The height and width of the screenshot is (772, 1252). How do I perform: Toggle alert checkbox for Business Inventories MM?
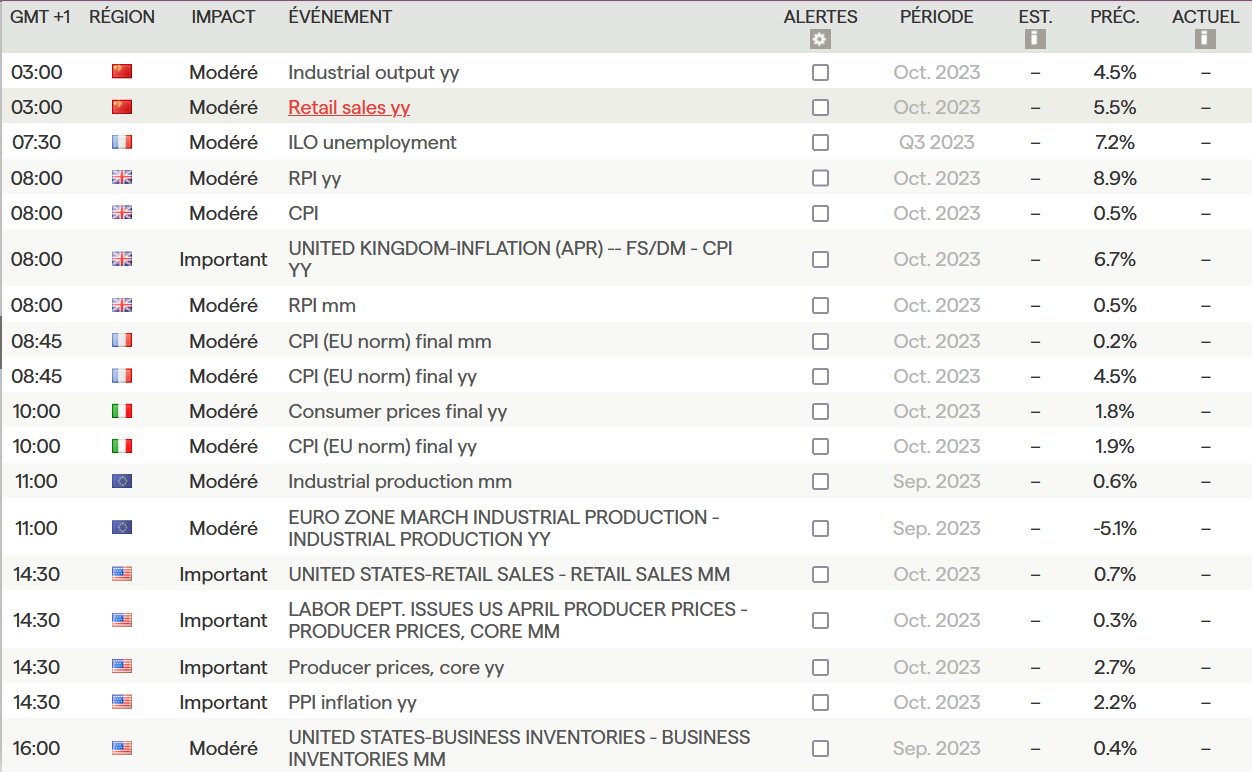point(820,748)
